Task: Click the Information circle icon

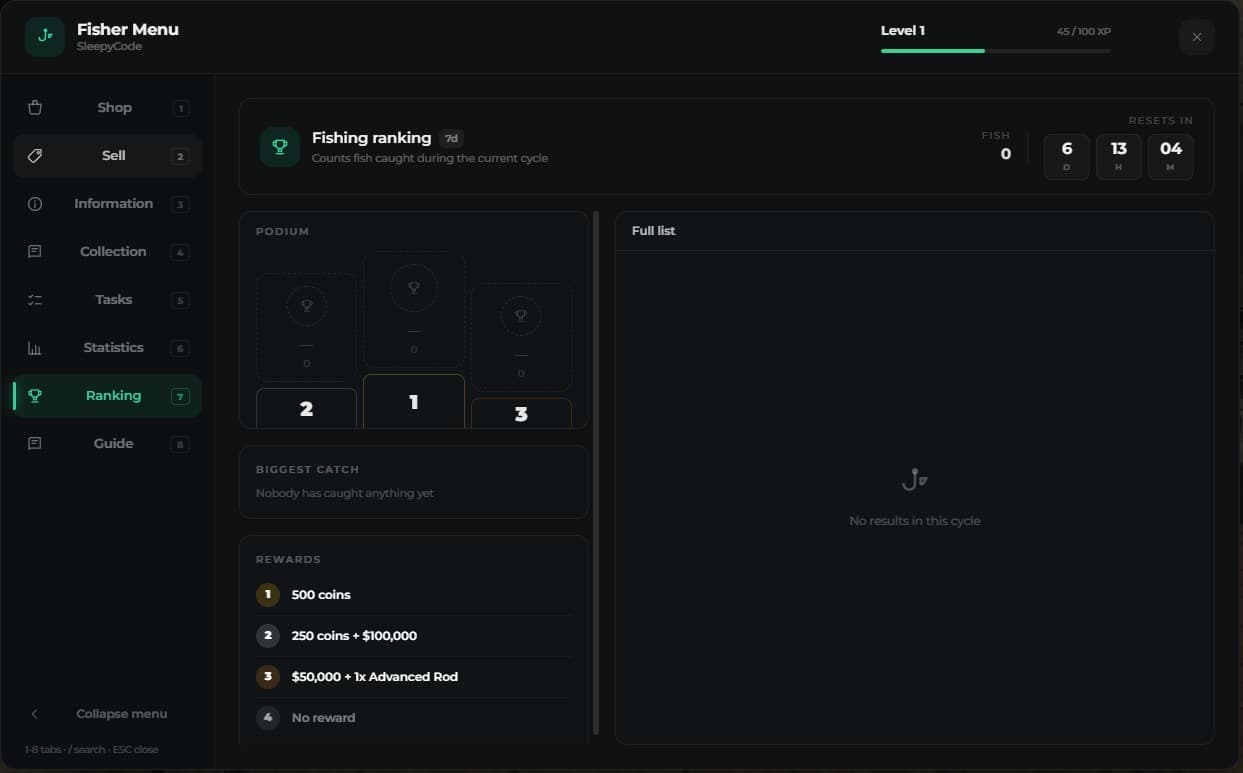Action: click(x=35, y=204)
